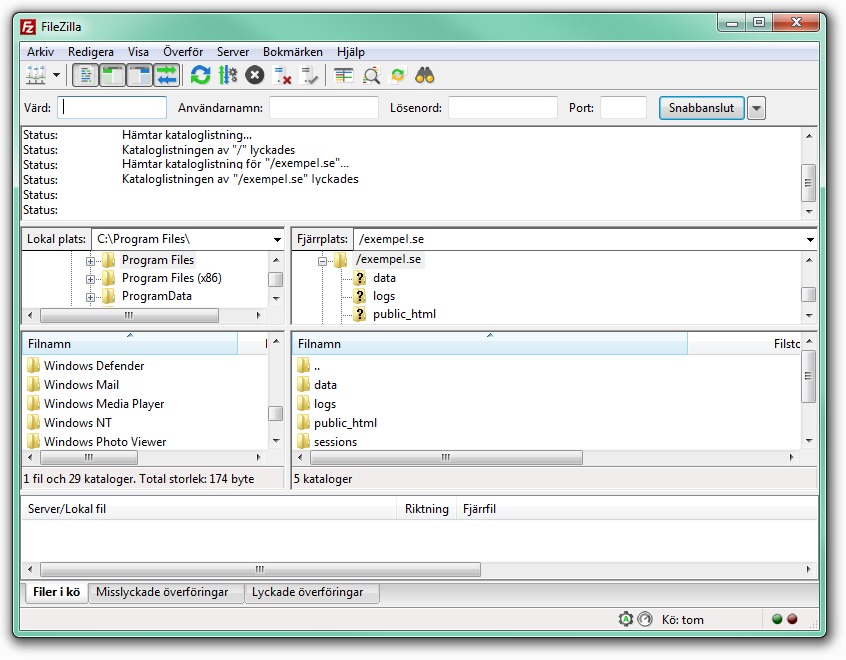Select the parent directory '..' entry
Image resolution: width=846 pixels, height=660 pixels.
click(x=317, y=367)
